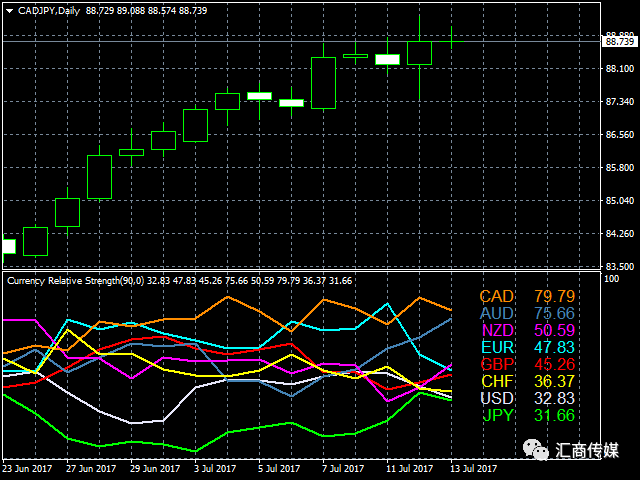Click the CAD strength value 79.79

tap(554, 296)
